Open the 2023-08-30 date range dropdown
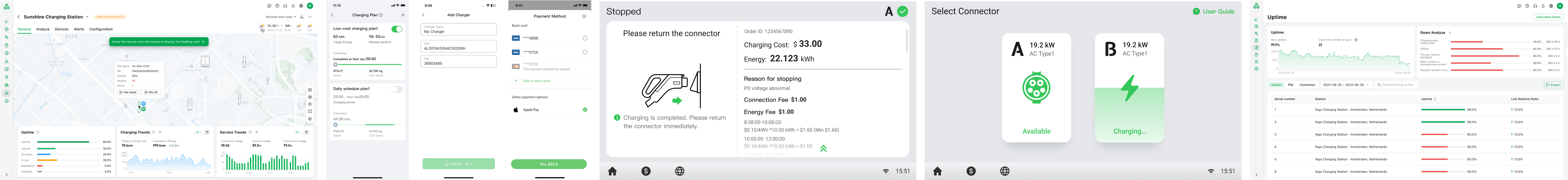 (x=1345, y=85)
